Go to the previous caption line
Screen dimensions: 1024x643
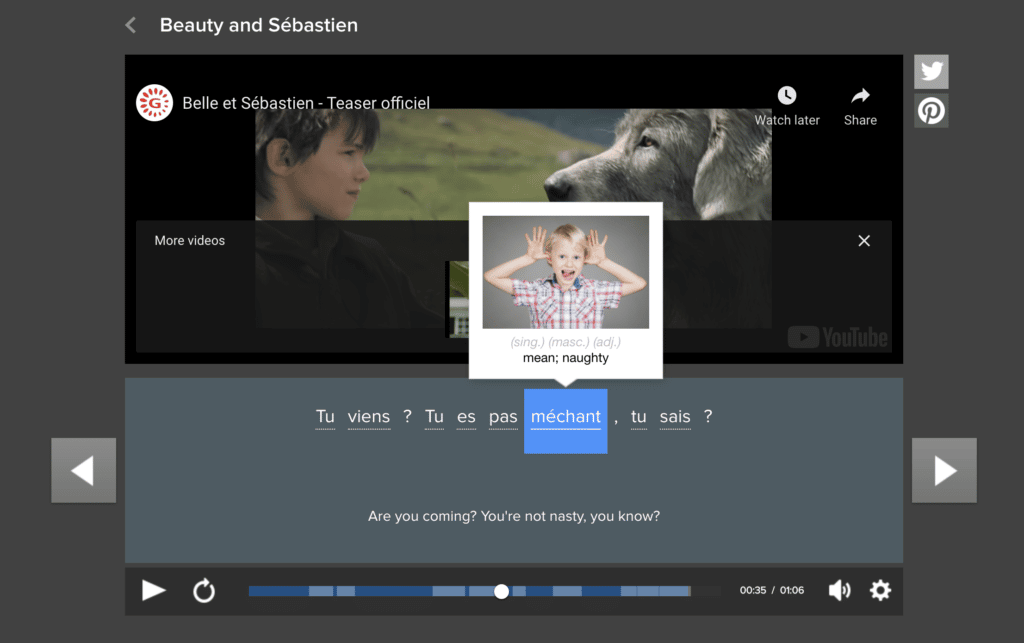(x=83, y=470)
